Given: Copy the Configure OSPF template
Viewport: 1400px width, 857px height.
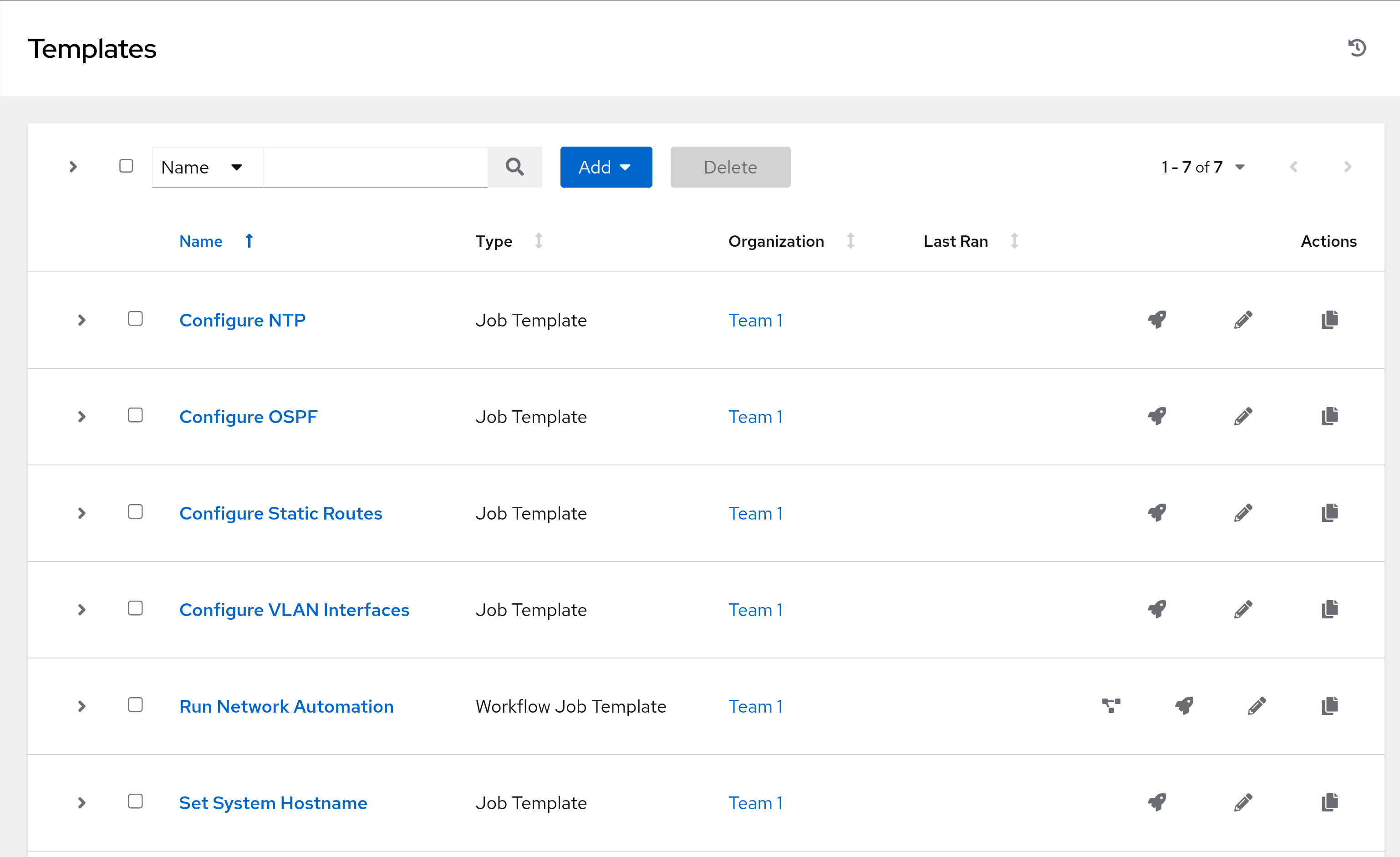Looking at the screenshot, I should coord(1329,417).
